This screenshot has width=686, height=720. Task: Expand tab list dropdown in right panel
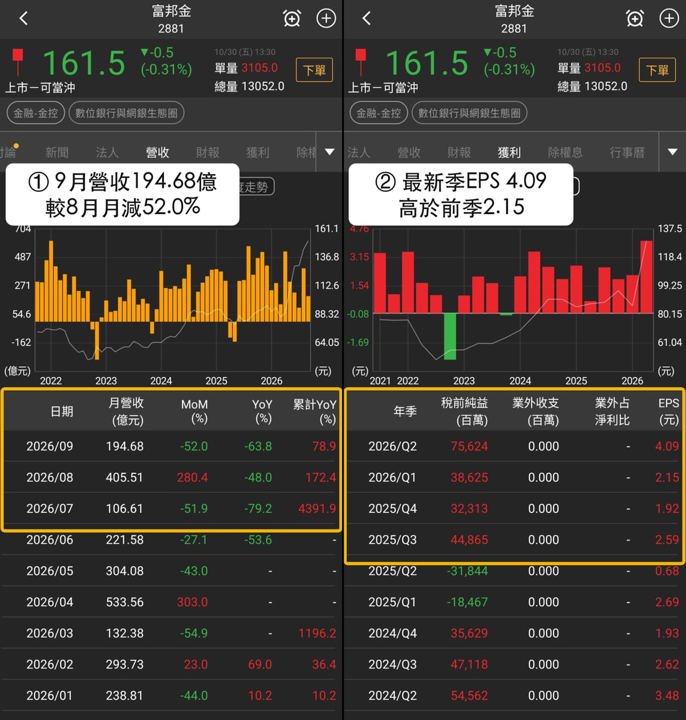click(x=673, y=152)
